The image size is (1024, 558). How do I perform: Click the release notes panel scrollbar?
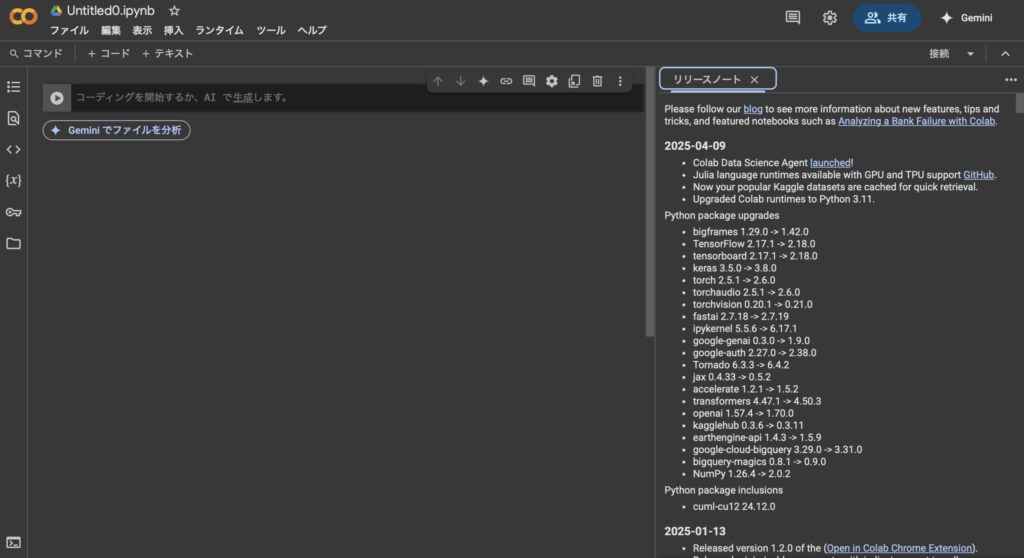click(x=1019, y=103)
